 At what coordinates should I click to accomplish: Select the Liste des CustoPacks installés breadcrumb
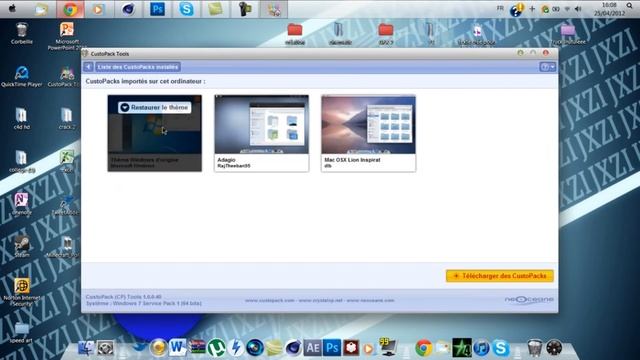[138, 67]
